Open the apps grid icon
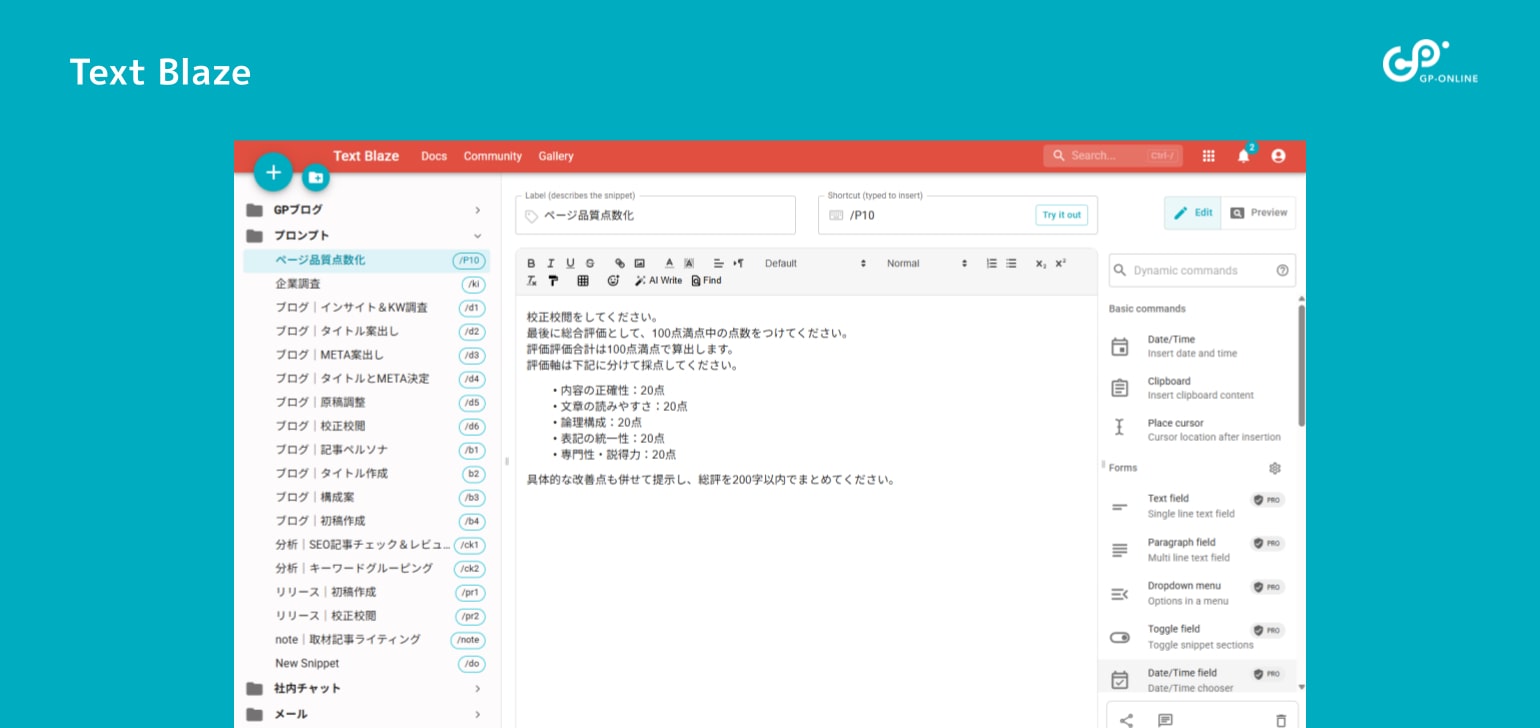Viewport: 1540px width, 728px height. click(1209, 156)
